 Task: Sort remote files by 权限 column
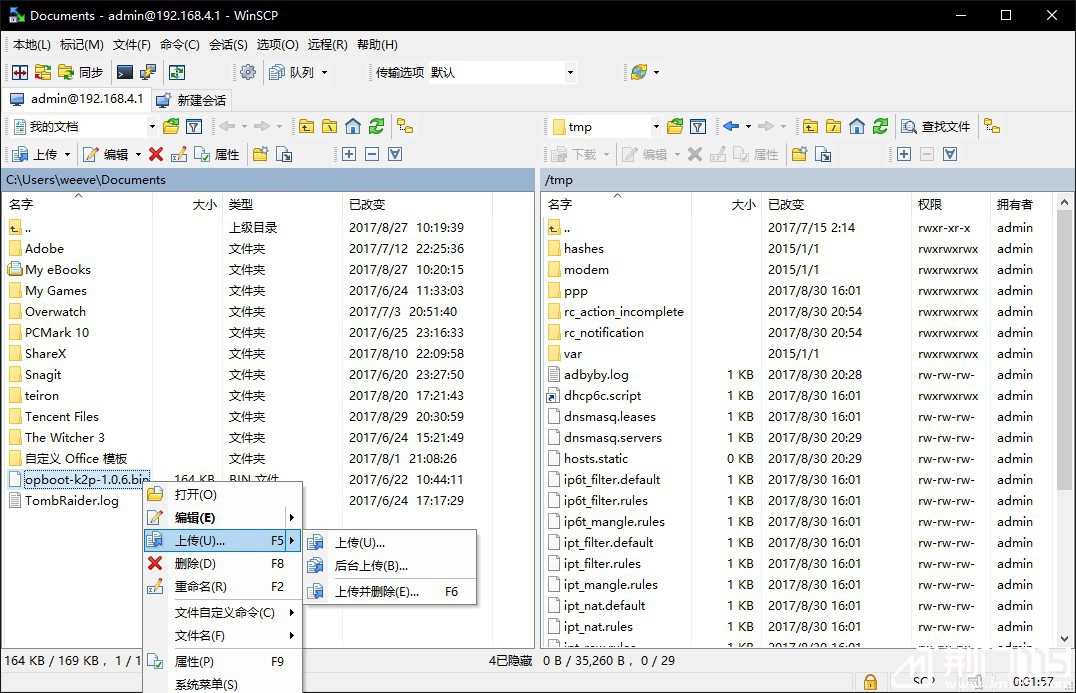tap(951, 204)
